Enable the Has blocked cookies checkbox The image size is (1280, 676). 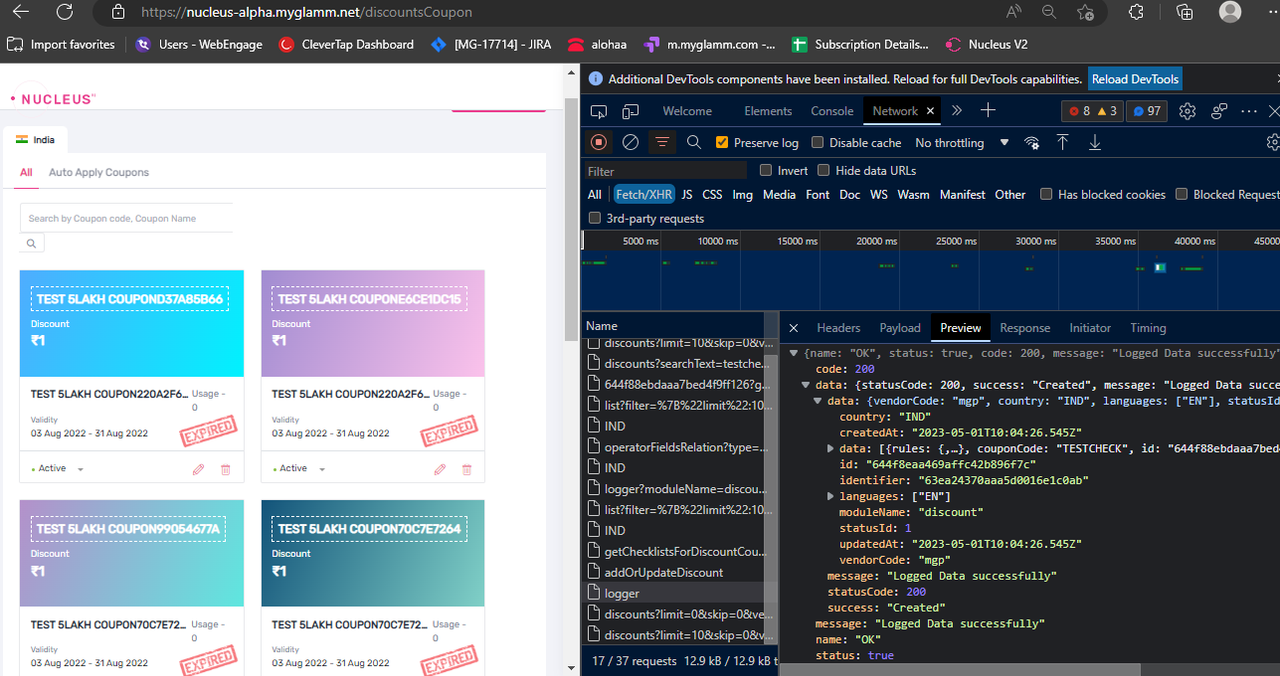1046,194
